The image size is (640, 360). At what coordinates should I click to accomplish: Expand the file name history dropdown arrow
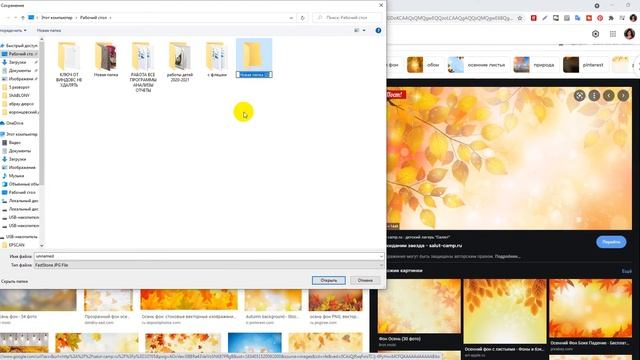(381, 256)
